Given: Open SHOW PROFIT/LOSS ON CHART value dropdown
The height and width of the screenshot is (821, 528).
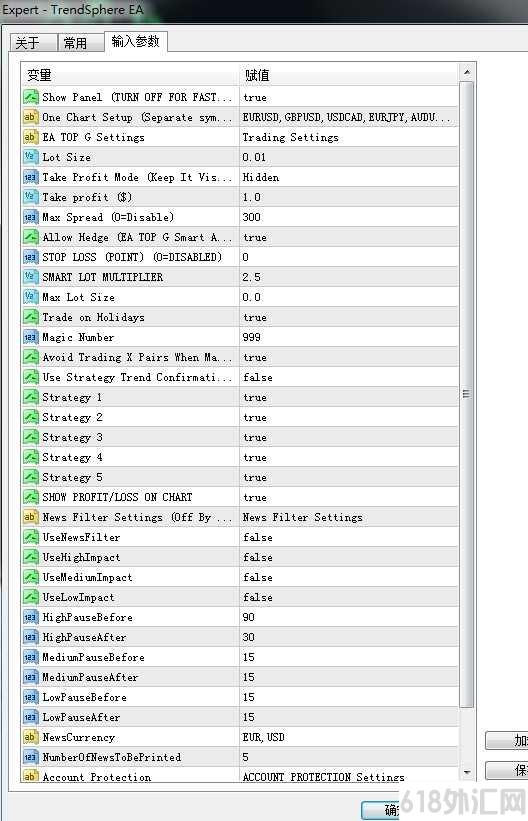Looking at the screenshot, I should point(348,497).
